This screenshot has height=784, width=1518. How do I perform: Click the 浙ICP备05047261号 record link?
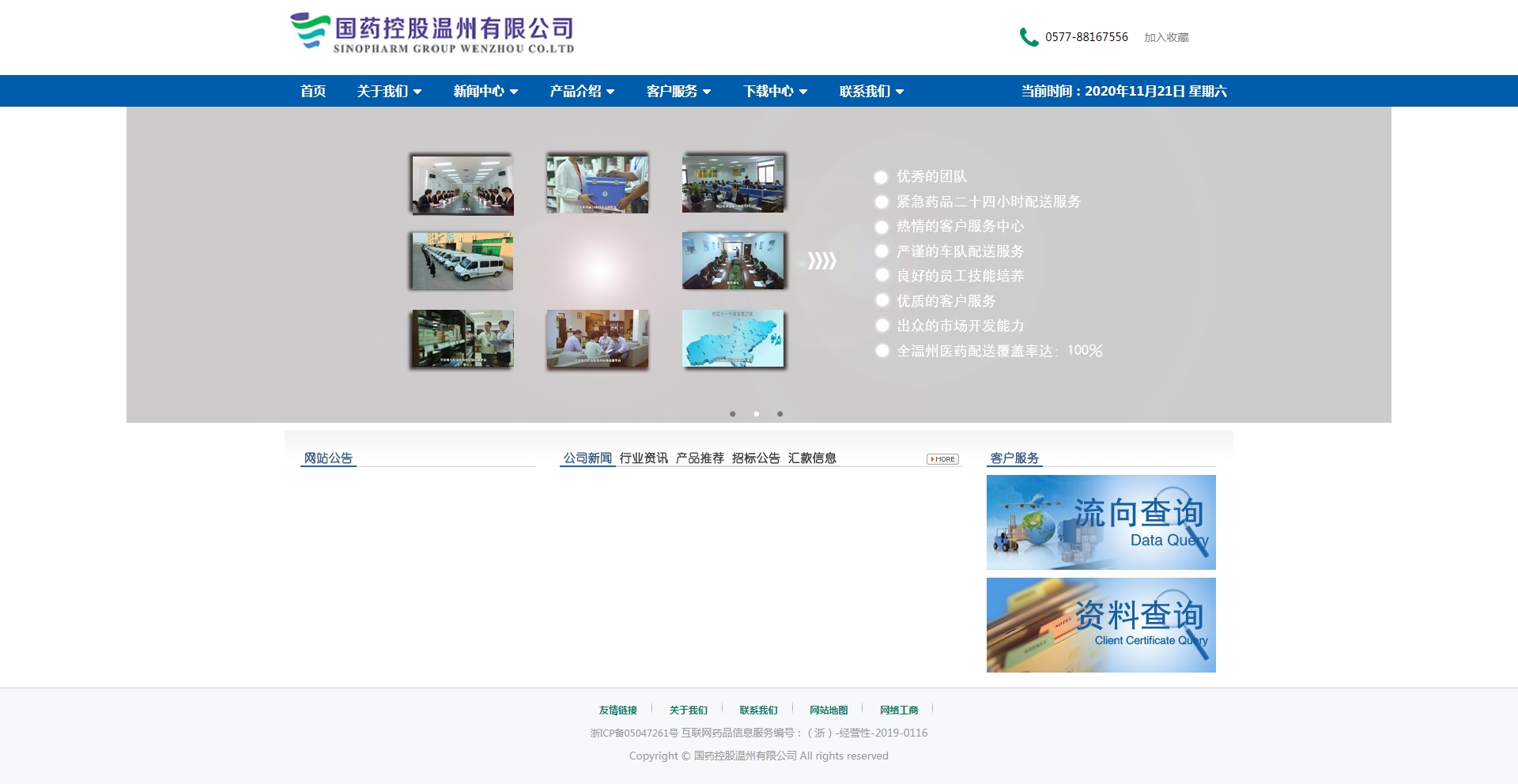coord(632,733)
